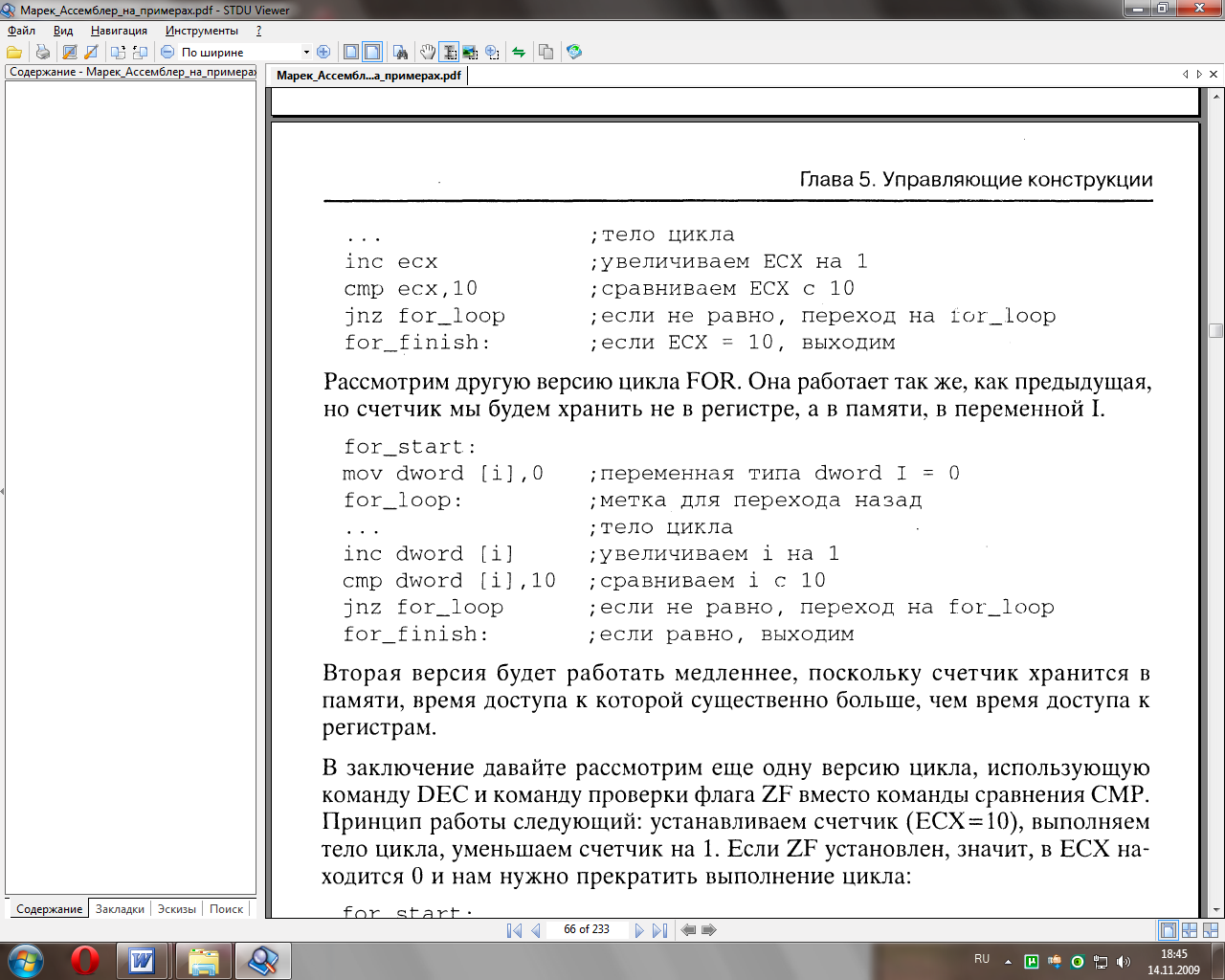Select the text selection tool
1225x980 pixels.
pyautogui.click(x=449, y=52)
